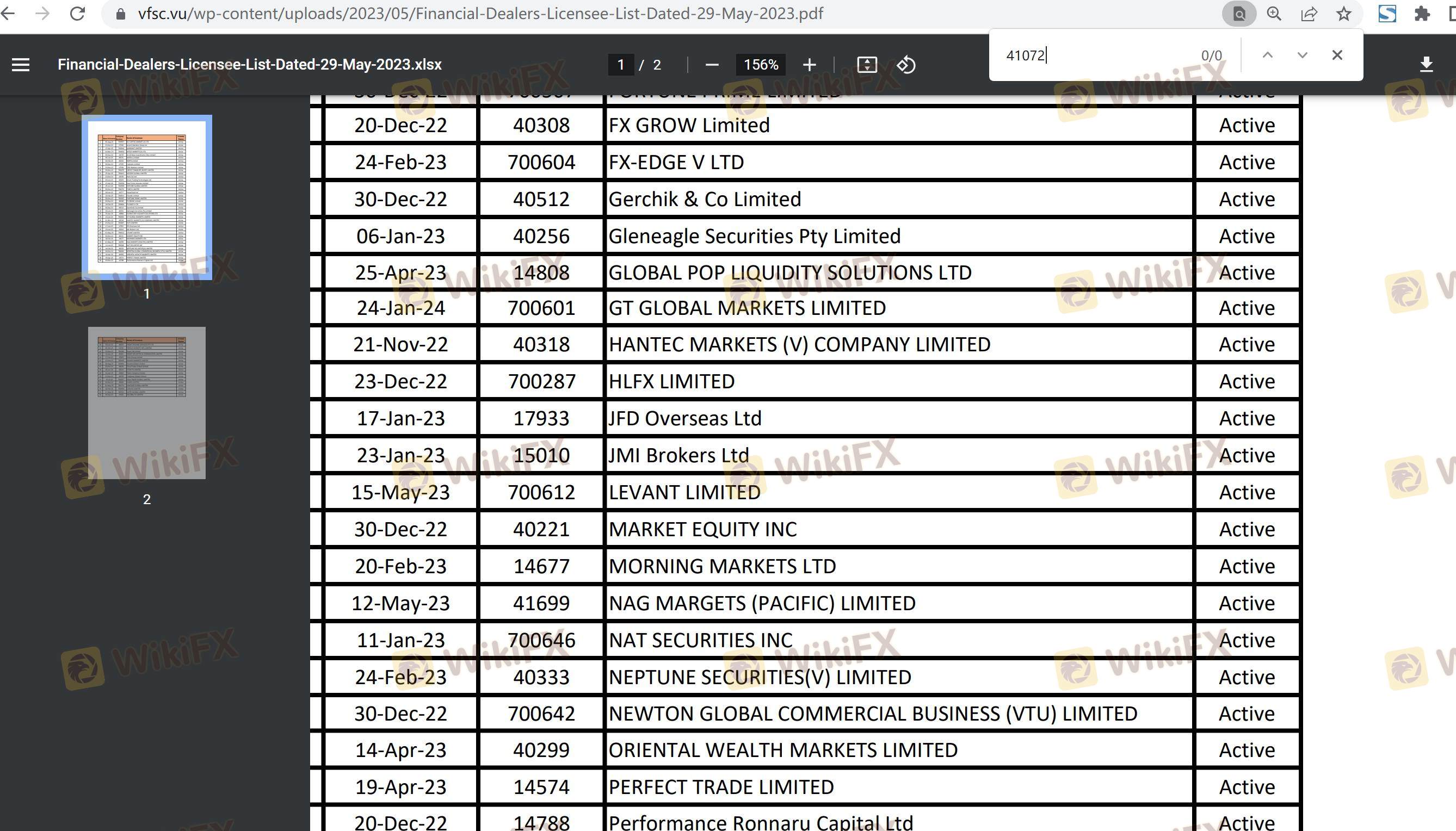The width and height of the screenshot is (1456, 831).
Task: Zoom out using the minus button
Action: click(x=712, y=65)
